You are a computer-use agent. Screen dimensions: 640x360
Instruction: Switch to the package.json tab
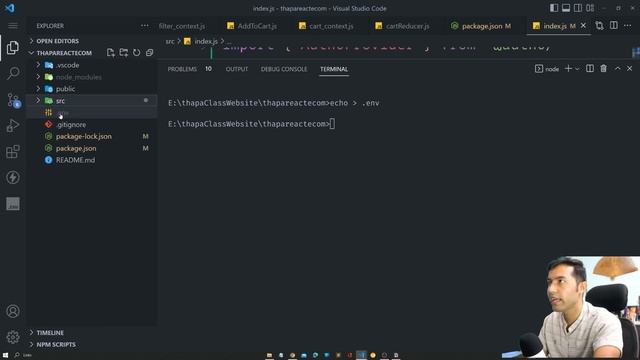(482, 26)
